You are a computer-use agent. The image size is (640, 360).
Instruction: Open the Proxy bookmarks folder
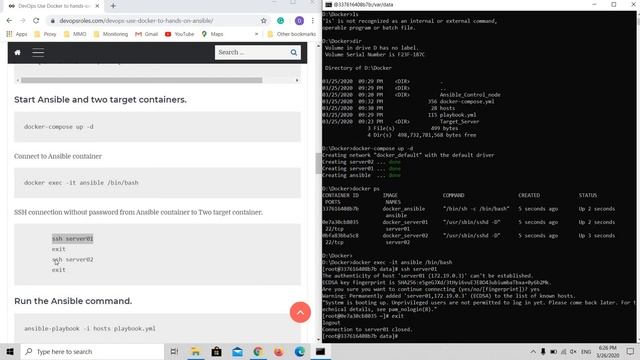pyautogui.click(x=45, y=34)
